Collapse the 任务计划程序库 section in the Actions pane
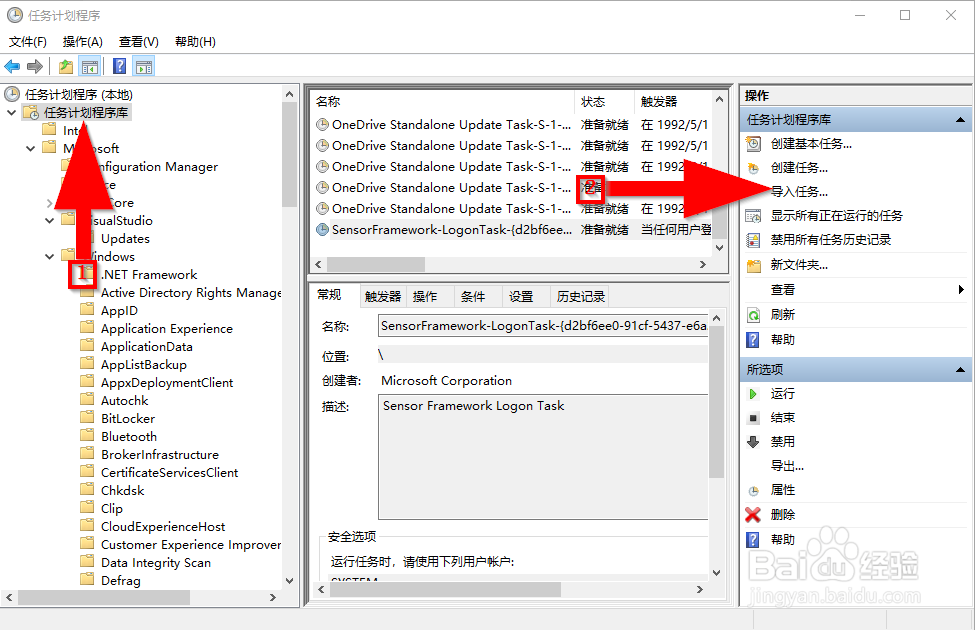 (x=960, y=119)
